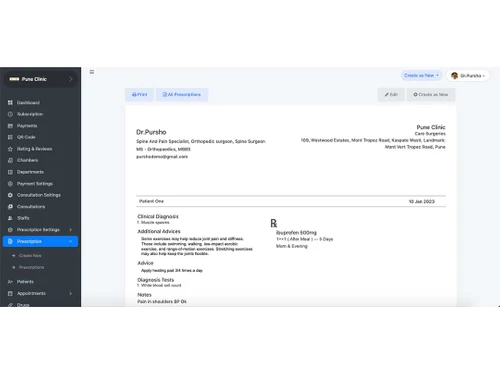This screenshot has height=375, width=500.
Task: Click the Rating & Reviews star icon
Action: pos(10,149)
